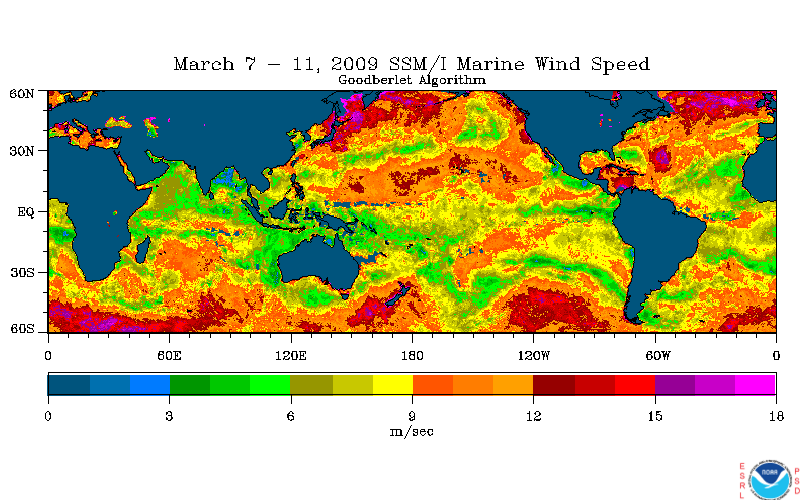Select the 9–10 m/sec dark orange swatch

click(x=433, y=384)
